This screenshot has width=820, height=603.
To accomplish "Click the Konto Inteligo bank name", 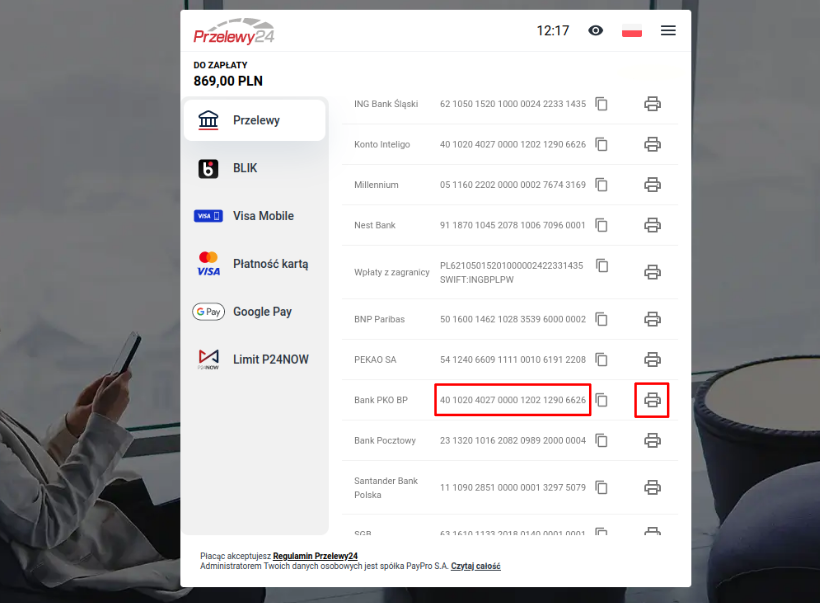I will tap(382, 144).
